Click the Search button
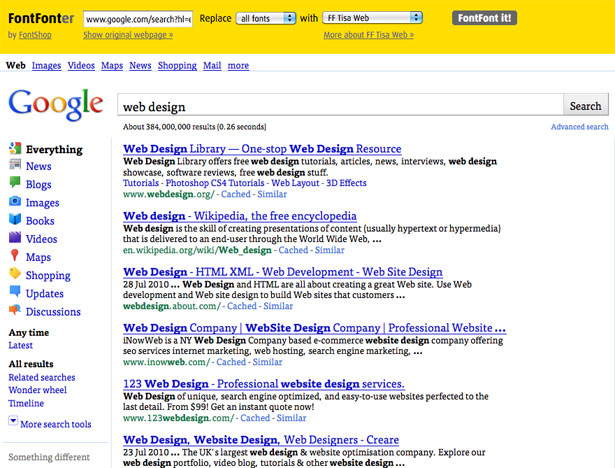 [x=586, y=106]
